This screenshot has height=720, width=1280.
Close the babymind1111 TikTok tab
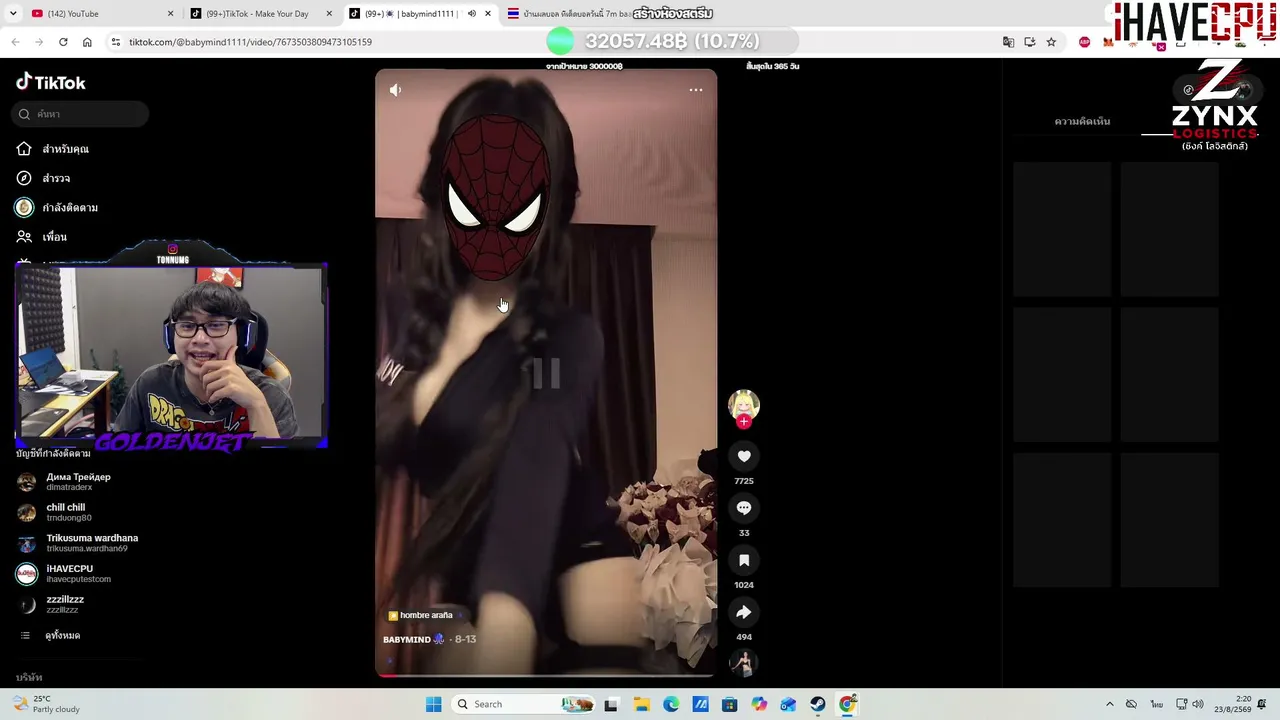tap(488, 14)
